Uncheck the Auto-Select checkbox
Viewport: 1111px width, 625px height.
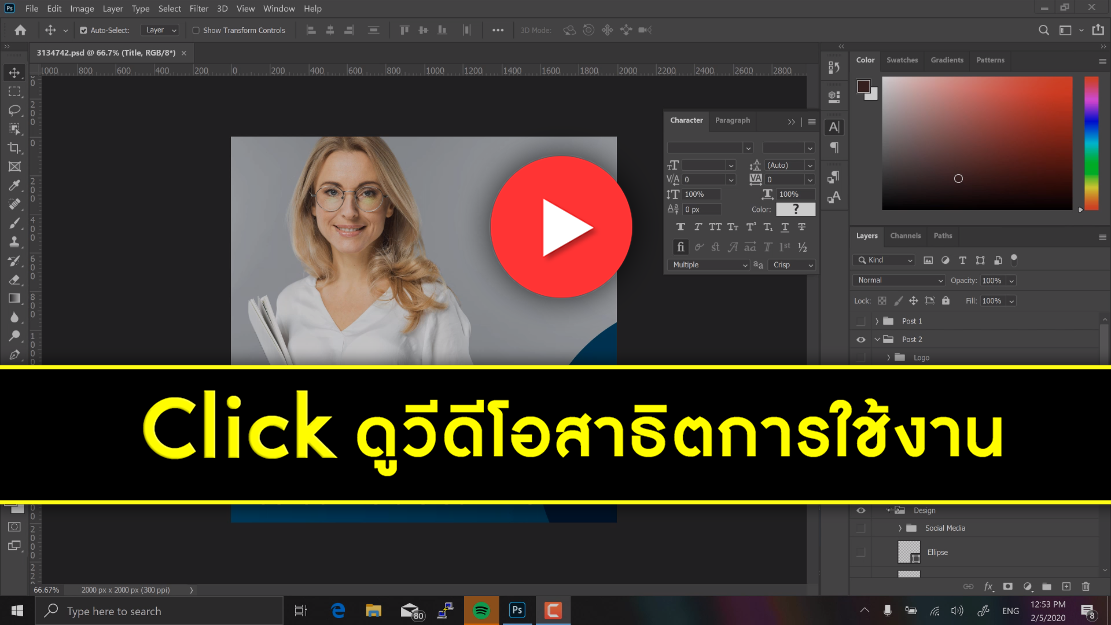point(83,30)
